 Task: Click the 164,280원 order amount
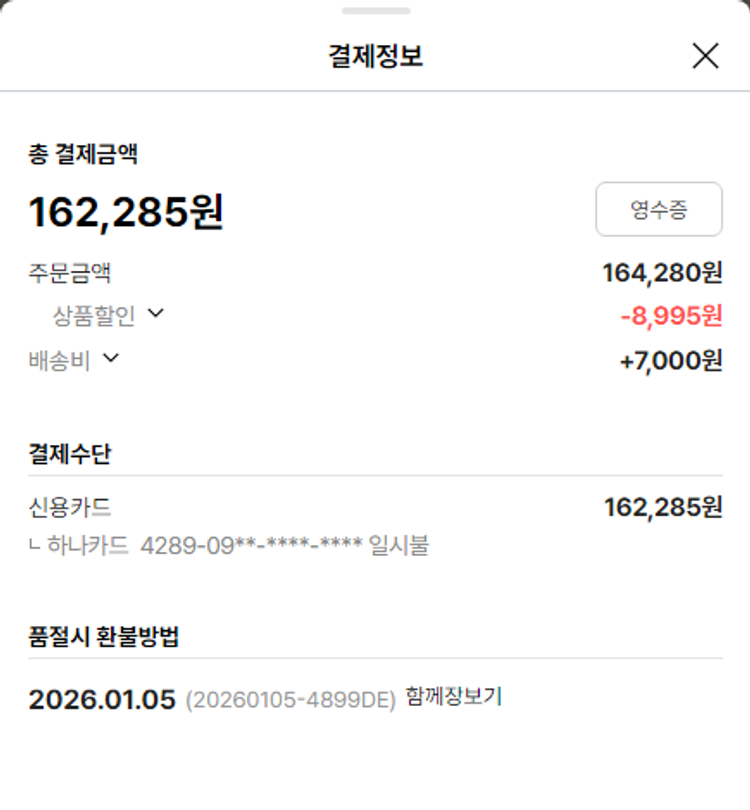pos(661,272)
